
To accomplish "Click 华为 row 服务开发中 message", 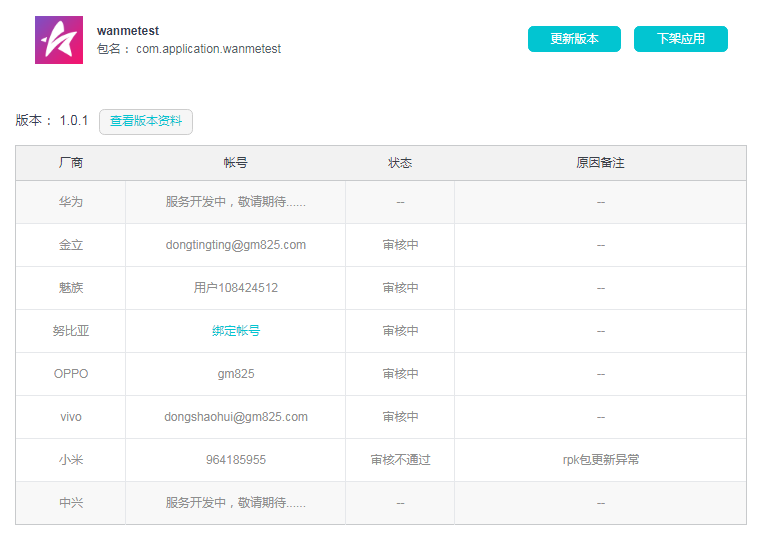I will coord(236,202).
